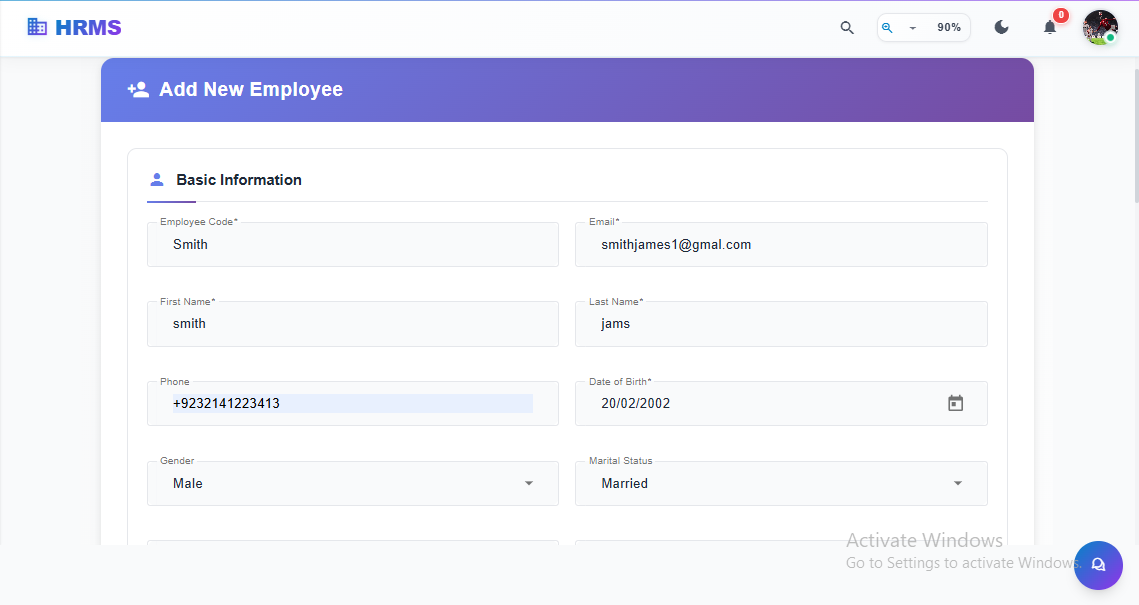Focus the Employee Code input field
The image size is (1139, 605).
point(353,245)
